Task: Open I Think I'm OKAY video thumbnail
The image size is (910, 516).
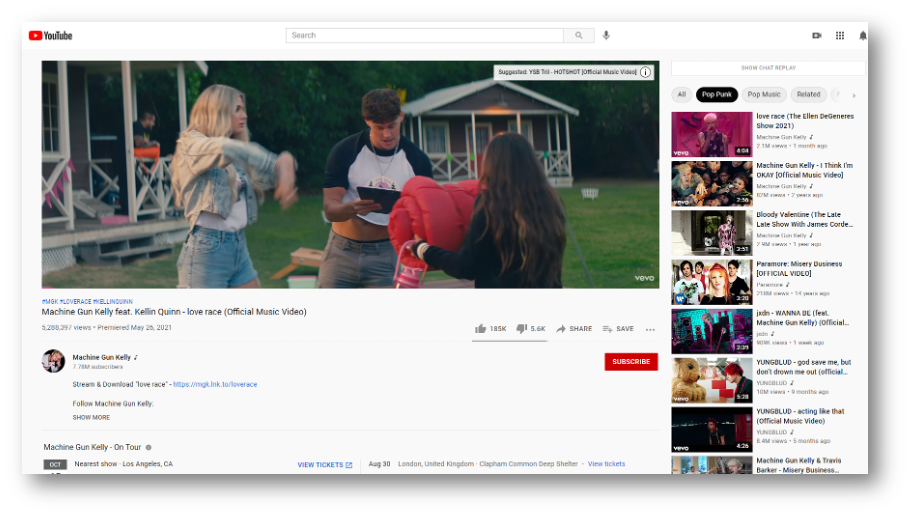Action: click(712, 184)
